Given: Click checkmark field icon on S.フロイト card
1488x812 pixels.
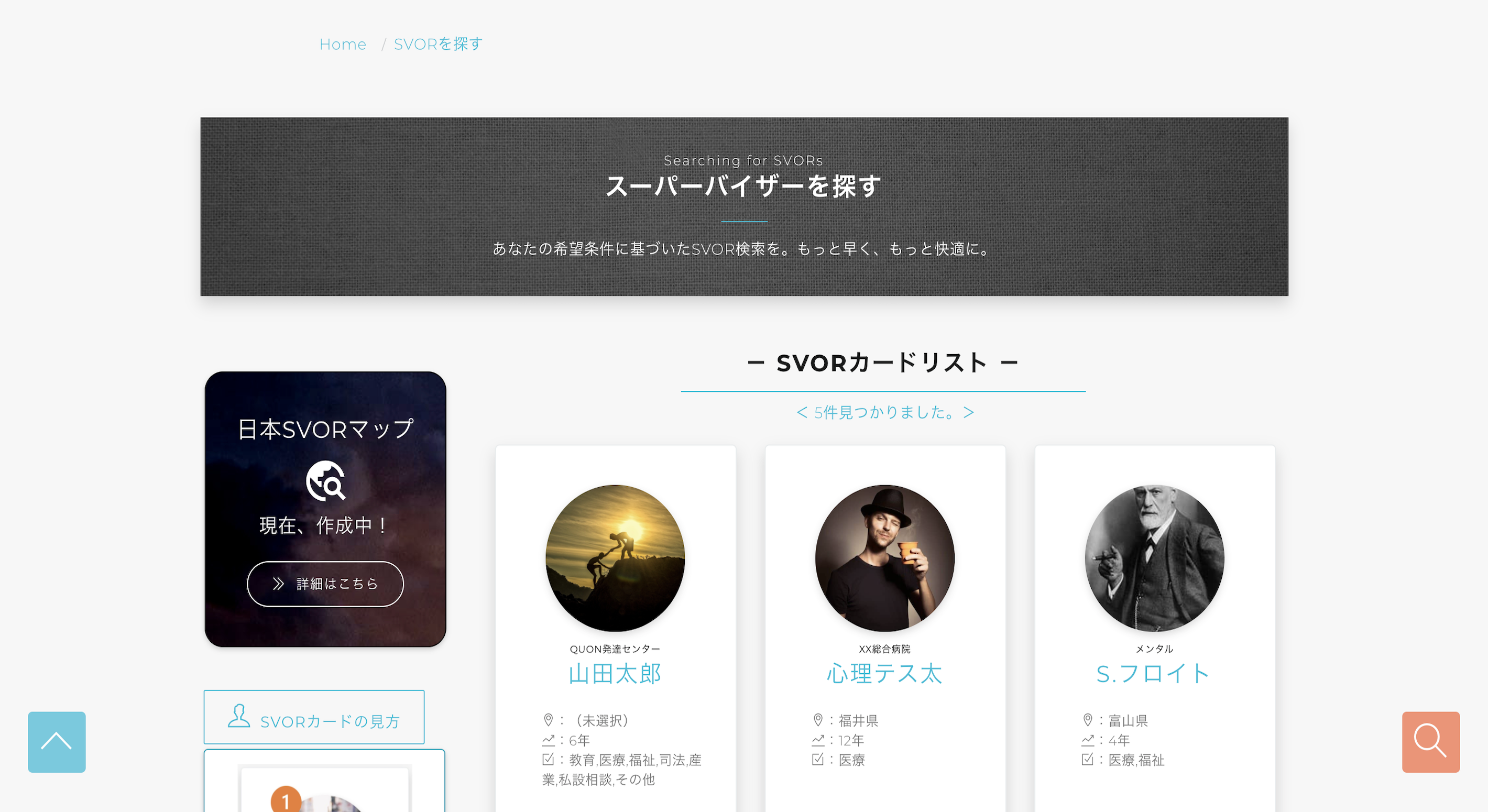Looking at the screenshot, I should (1088, 760).
